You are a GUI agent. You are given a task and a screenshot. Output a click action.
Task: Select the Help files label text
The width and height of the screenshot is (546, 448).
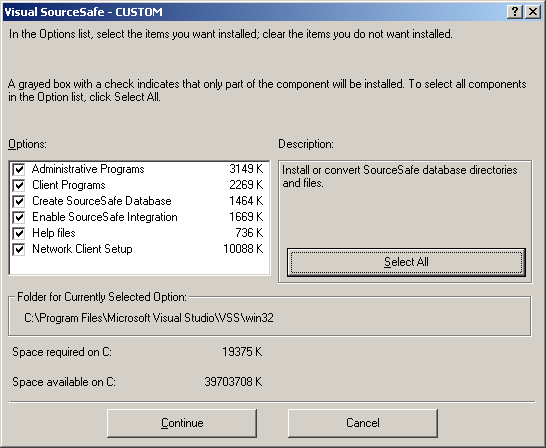54,233
